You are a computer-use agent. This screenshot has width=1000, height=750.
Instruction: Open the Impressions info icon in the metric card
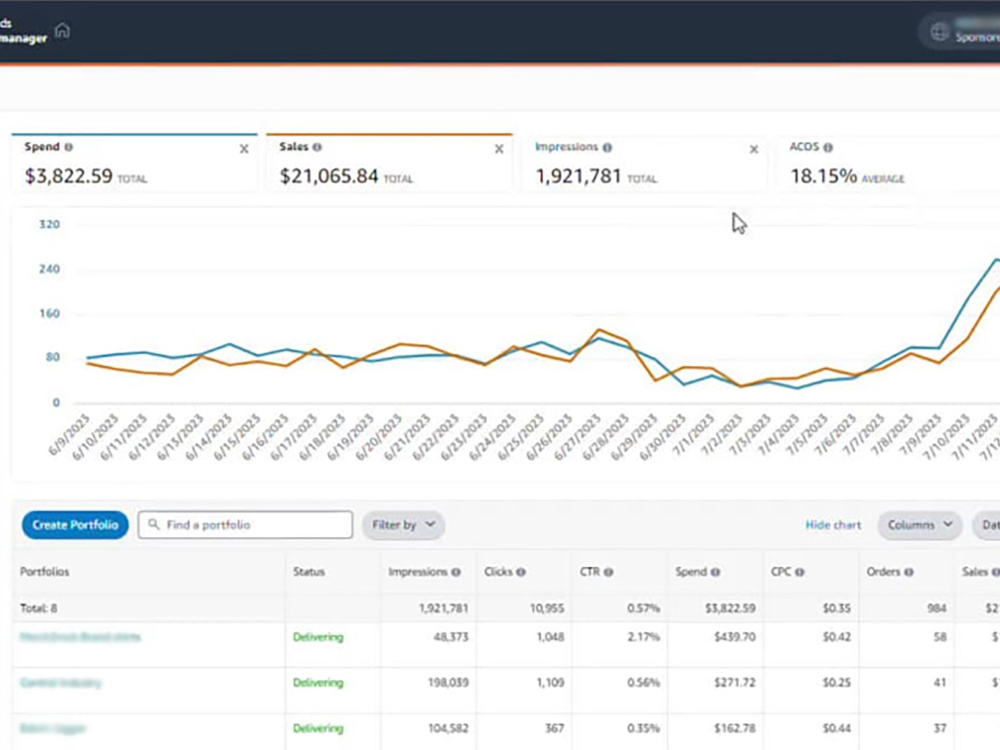click(607, 147)
